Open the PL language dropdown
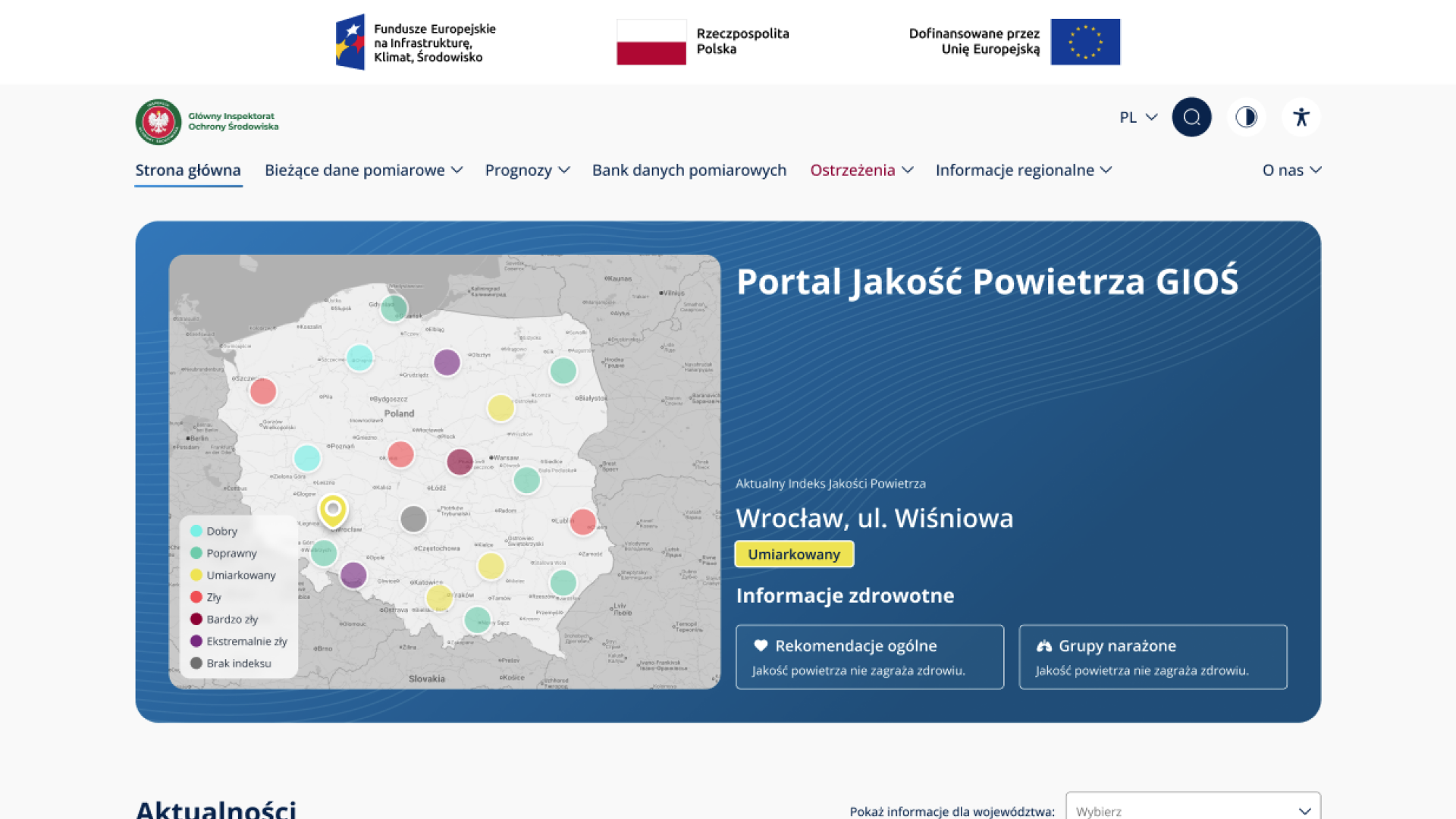 pyautogui.click(x=1137, y=118)
